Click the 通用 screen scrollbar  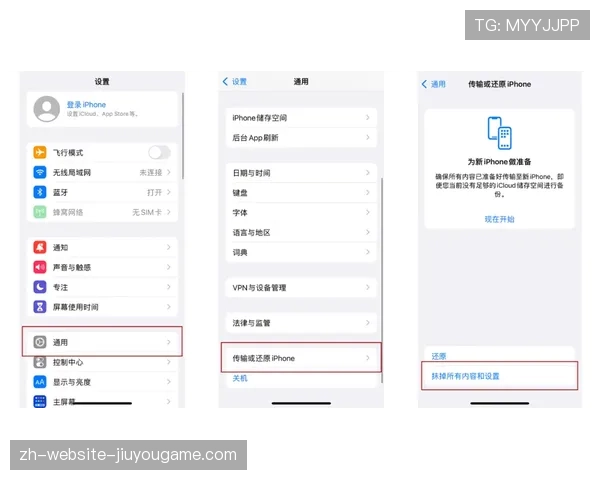click(x=382, y=280)
